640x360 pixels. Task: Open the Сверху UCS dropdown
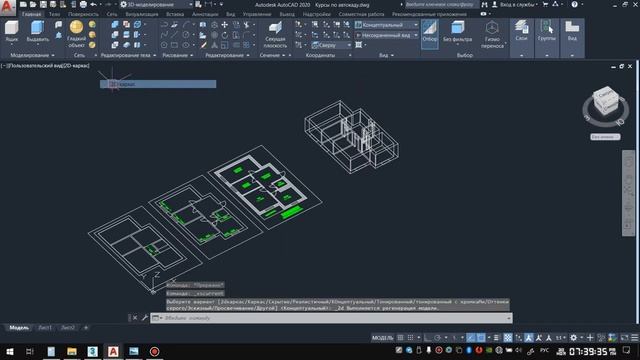pos(331,45)
